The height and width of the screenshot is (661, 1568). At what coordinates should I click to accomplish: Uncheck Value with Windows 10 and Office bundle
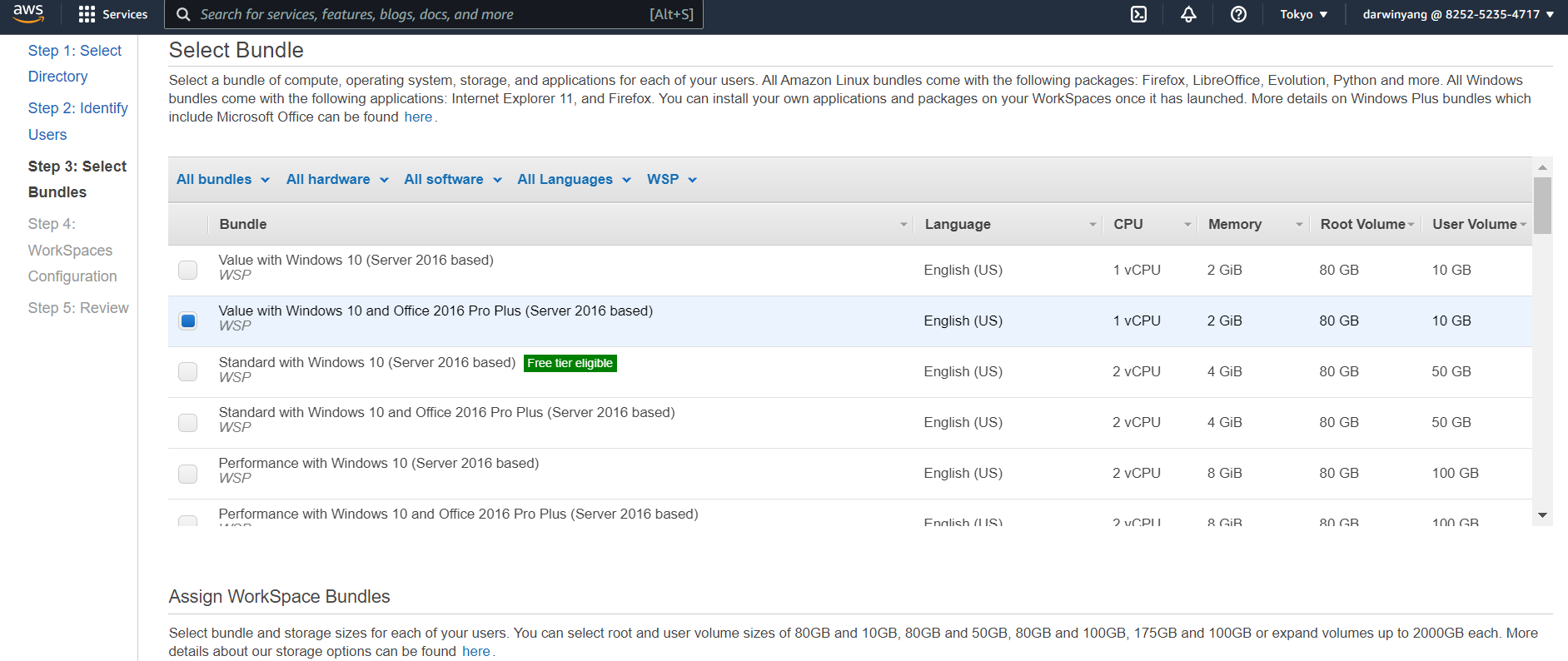188,321
